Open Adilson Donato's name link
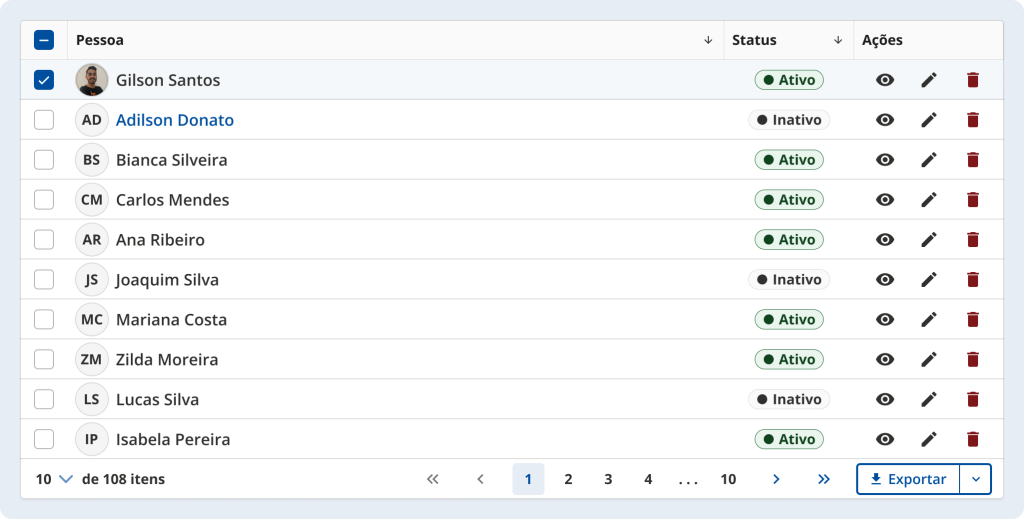 (175, 120)
